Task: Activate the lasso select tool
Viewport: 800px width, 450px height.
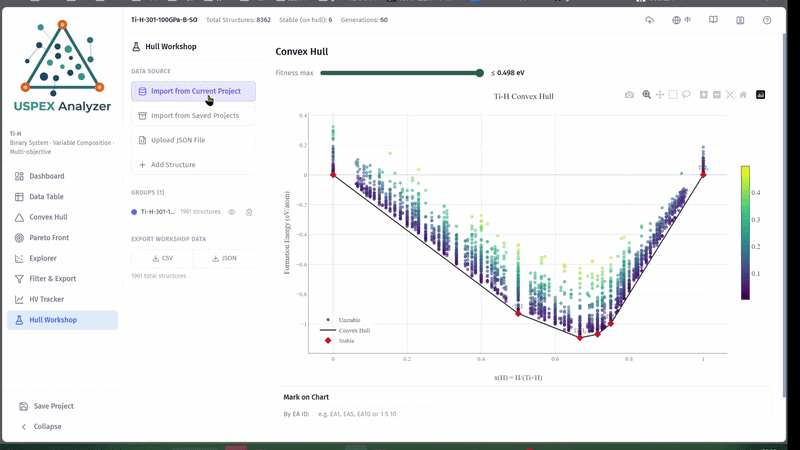Action: (x=686, y=95)
